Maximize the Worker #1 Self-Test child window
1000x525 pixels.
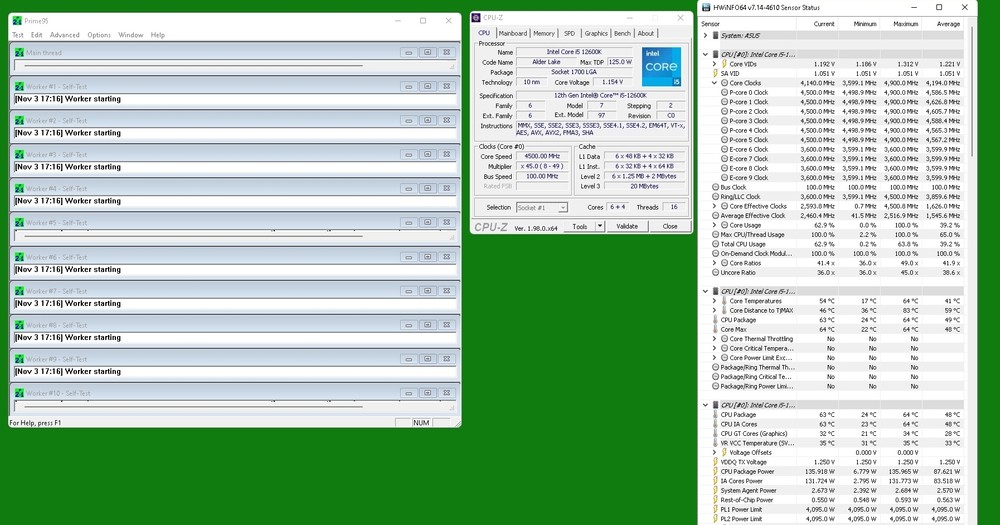(x=427, y=86)
